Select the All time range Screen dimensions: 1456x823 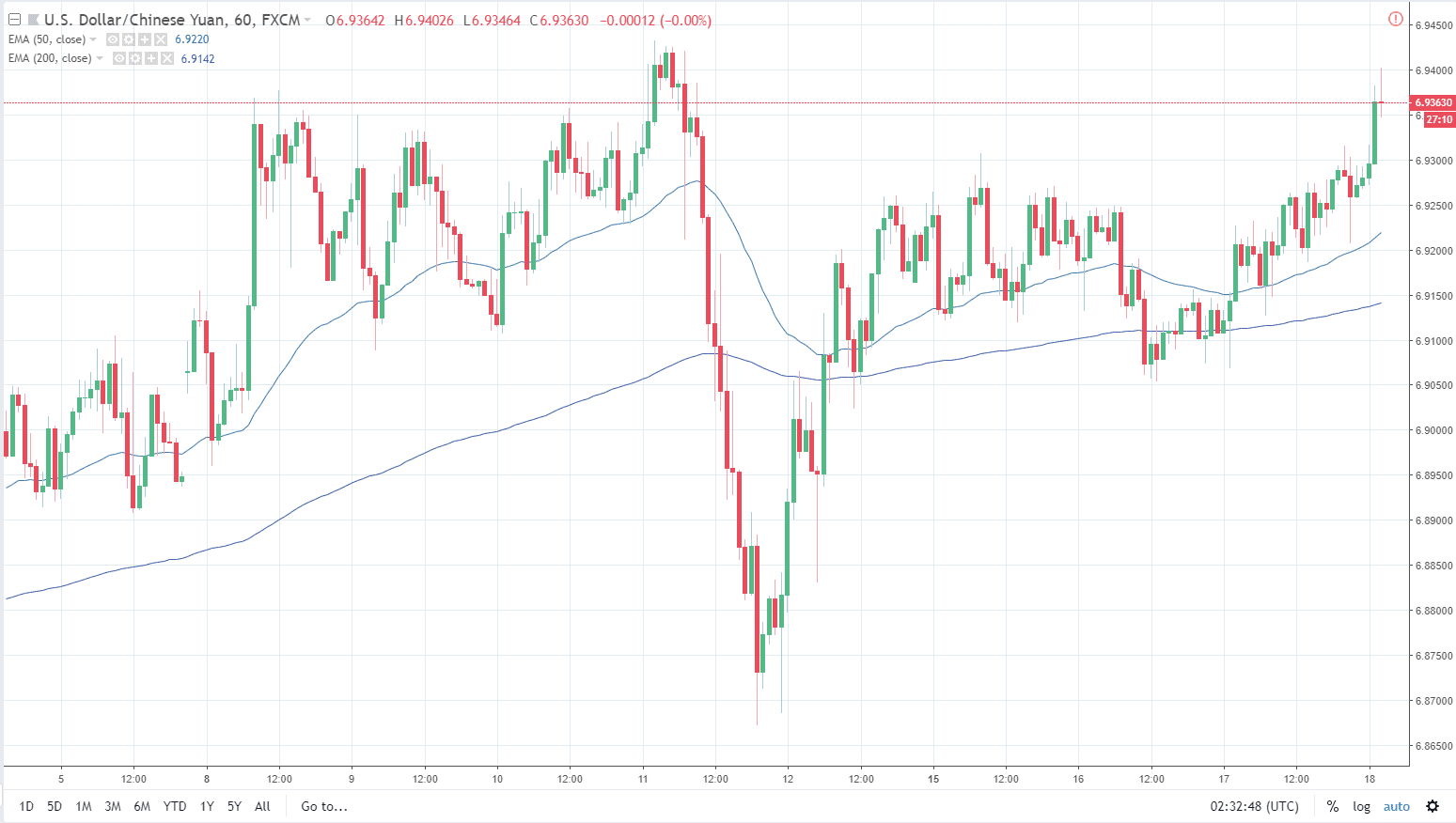tap(262, 806)
